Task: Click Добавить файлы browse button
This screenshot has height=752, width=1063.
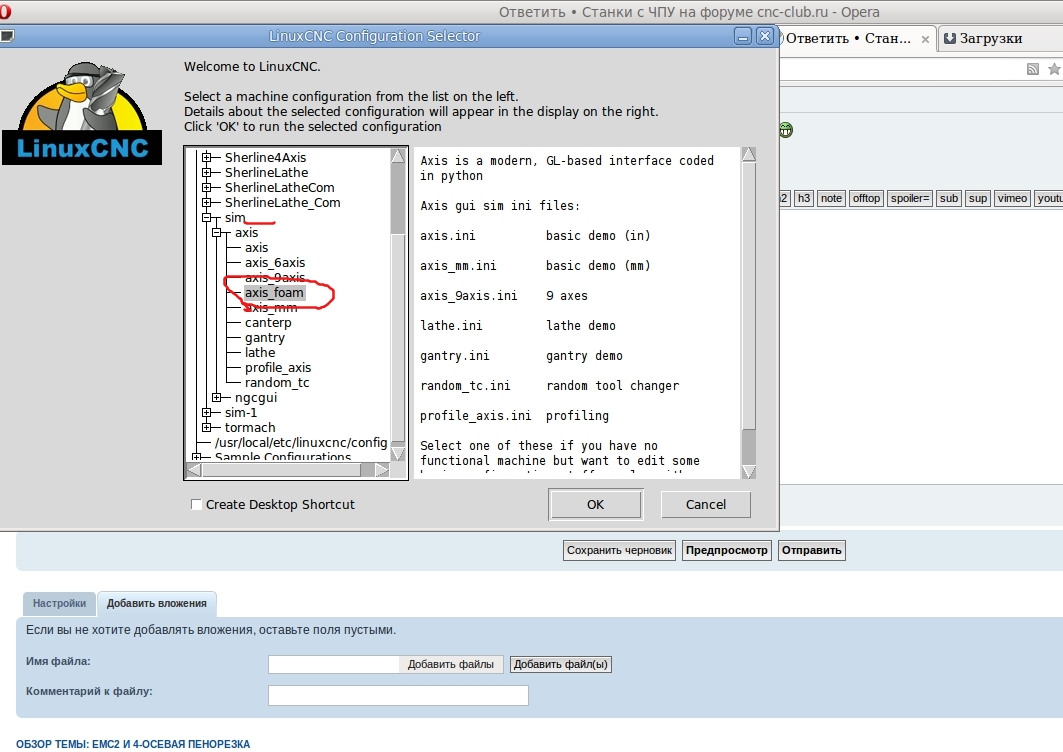Action: point(451,665)
